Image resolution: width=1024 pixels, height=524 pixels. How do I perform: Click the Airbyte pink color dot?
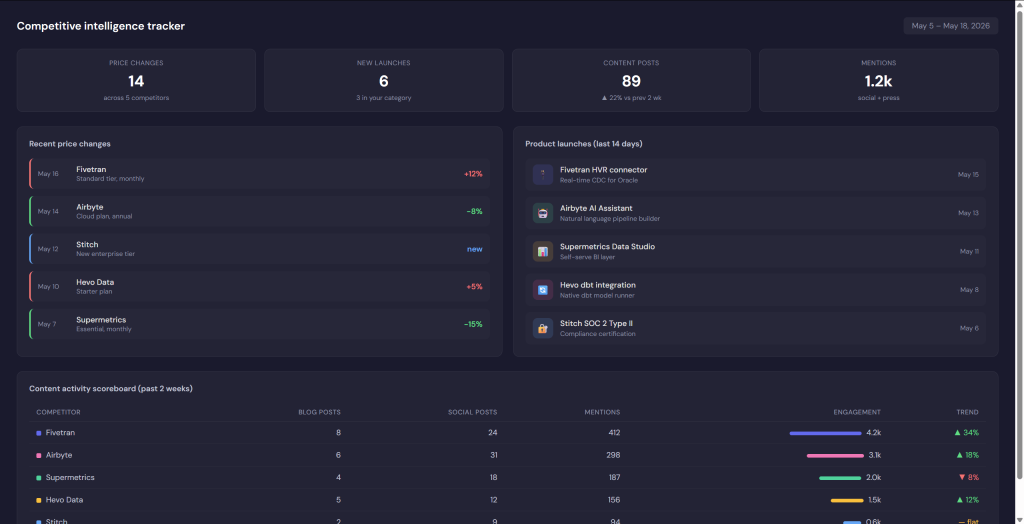coord(39,455)
